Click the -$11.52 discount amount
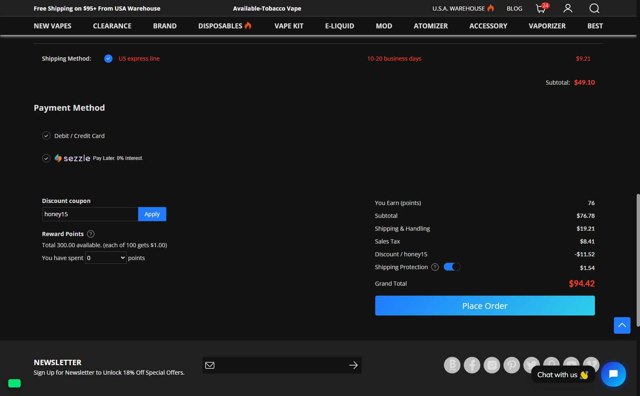Image resolution: width=640 pixels, height=396 pixels. pos(584,254)
